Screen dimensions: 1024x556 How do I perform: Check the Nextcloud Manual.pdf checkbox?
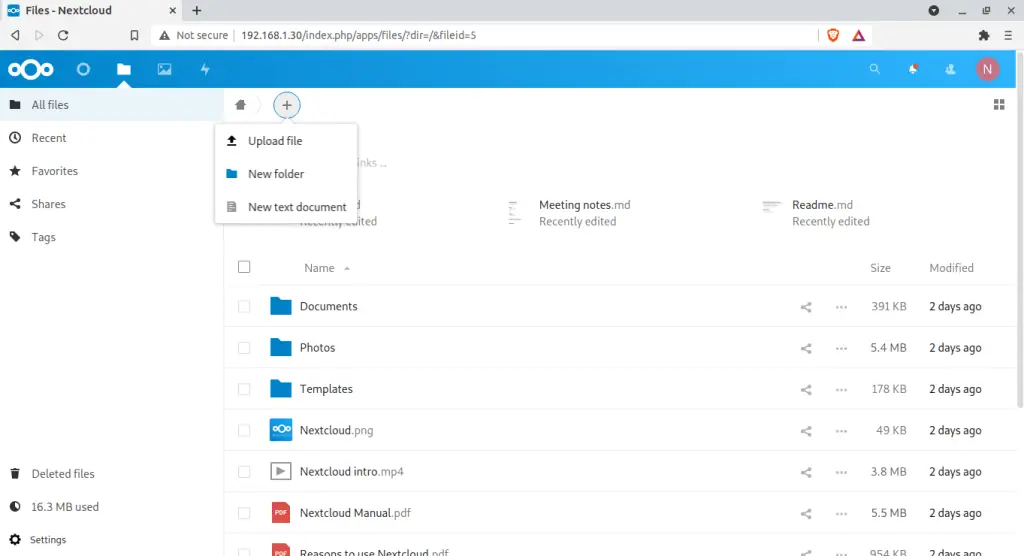(x=244, y=513)
